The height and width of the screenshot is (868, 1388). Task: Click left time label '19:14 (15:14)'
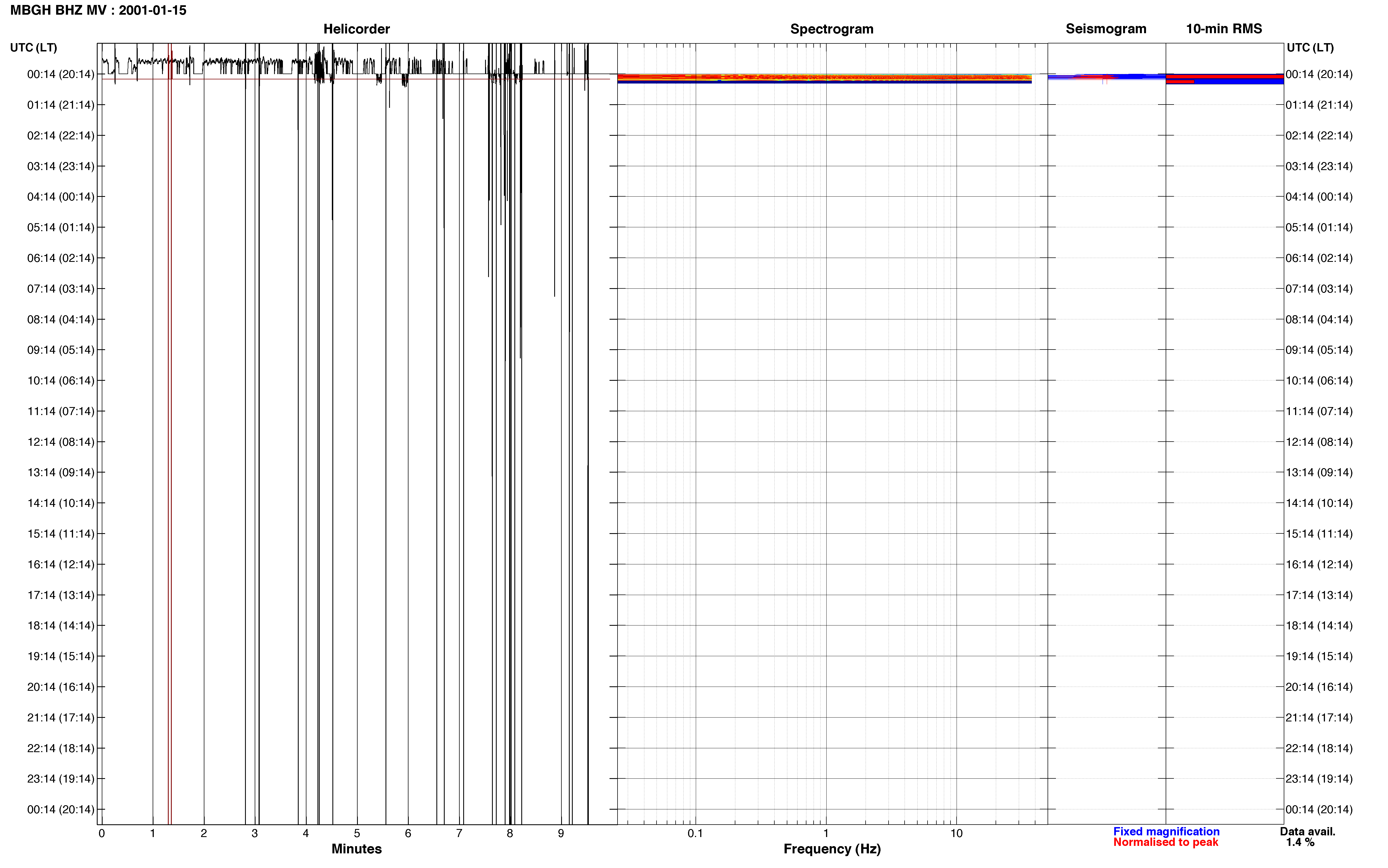click(x=61, y=656)
